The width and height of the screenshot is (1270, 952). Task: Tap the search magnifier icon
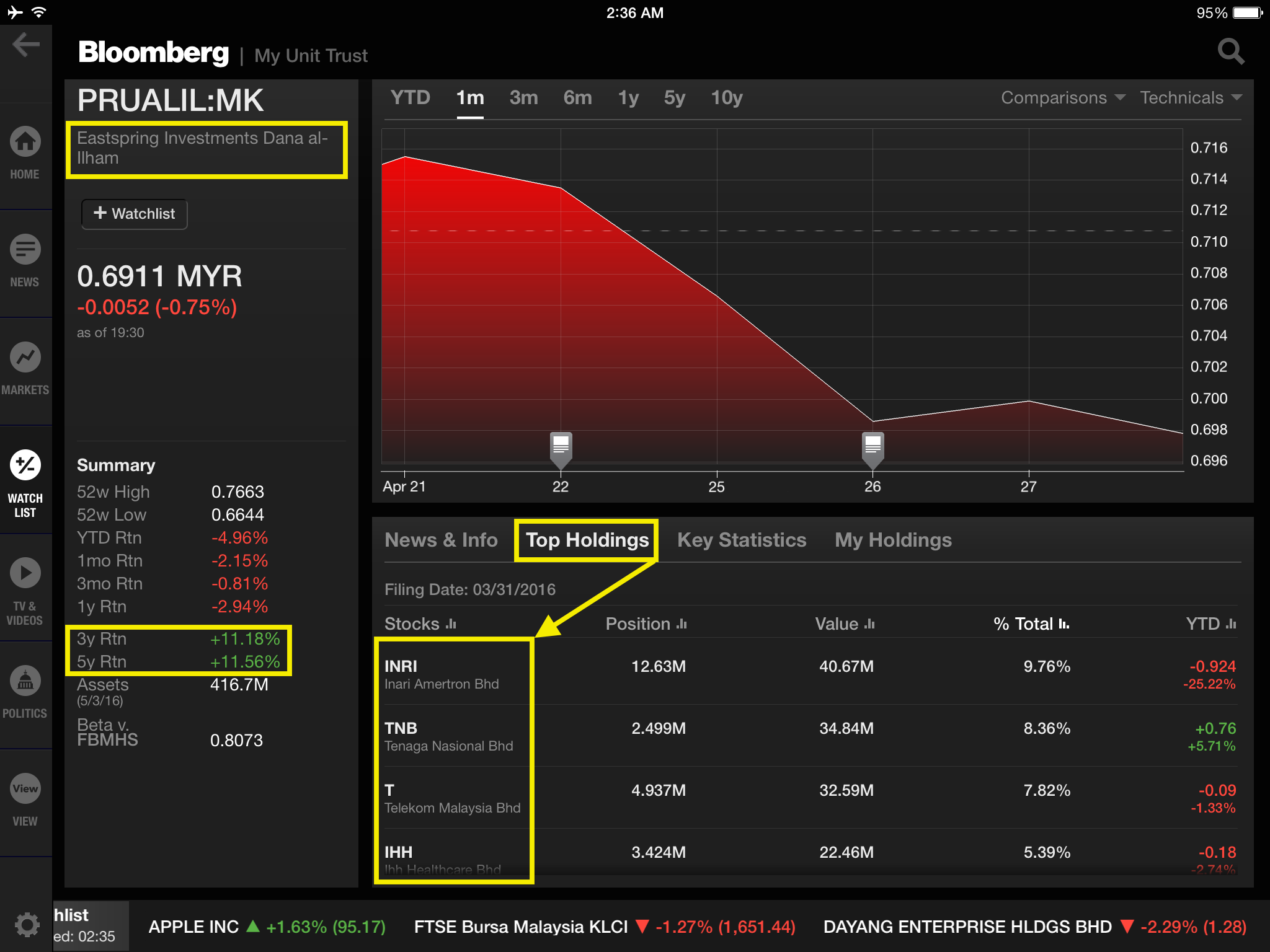1230,52
